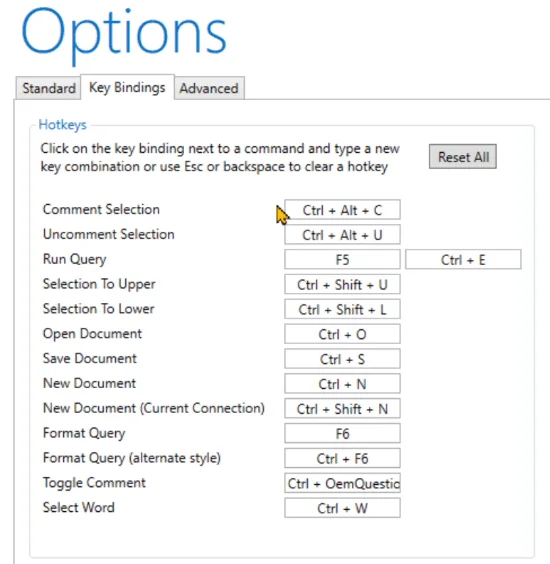Click the Comment Selection label
The height and width of the screenshot is (564, 550).
click(x=101, y=209)
